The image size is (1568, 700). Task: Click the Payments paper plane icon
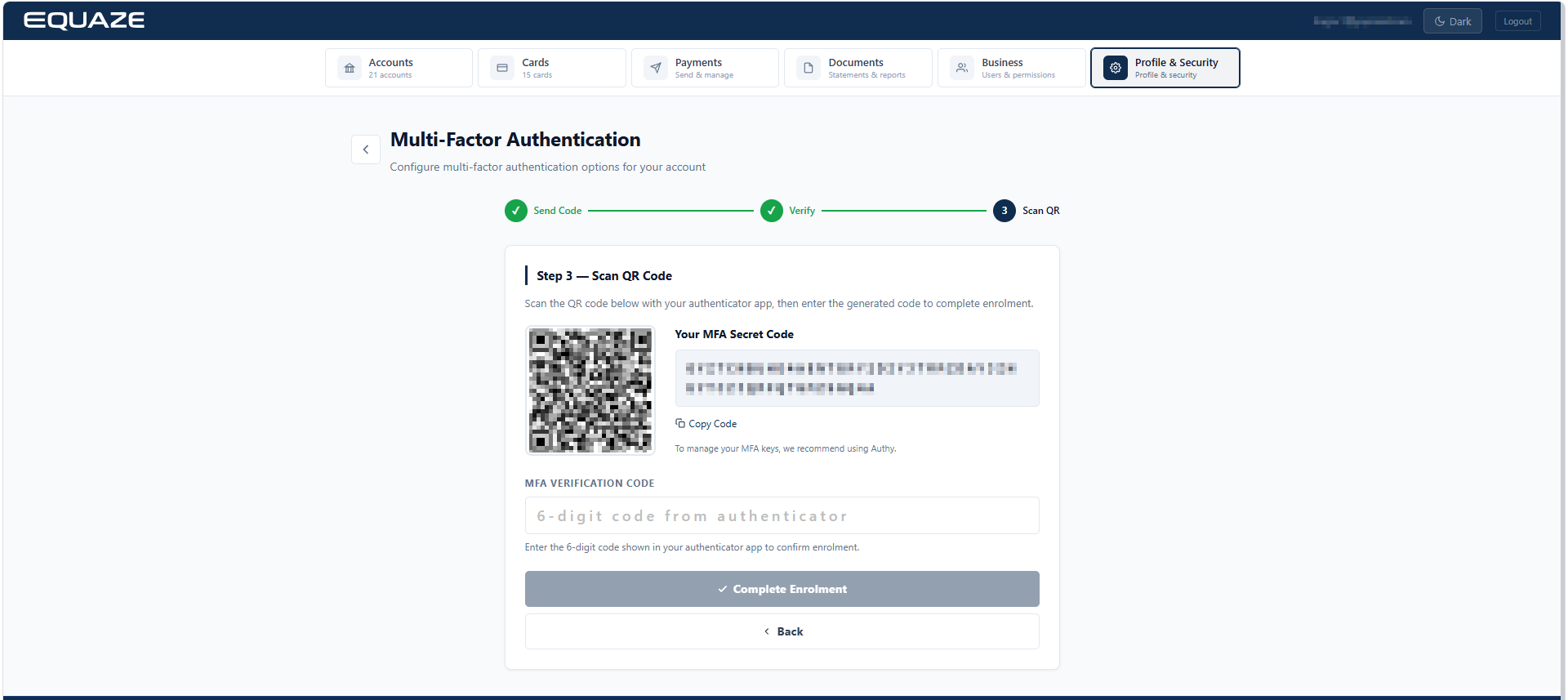[656, 68]
